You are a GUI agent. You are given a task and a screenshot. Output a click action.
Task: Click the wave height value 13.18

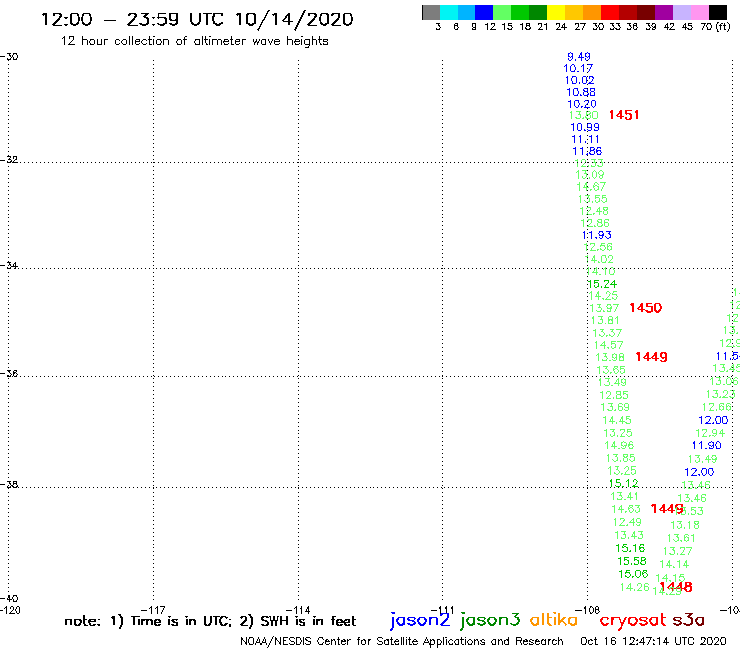685,525
